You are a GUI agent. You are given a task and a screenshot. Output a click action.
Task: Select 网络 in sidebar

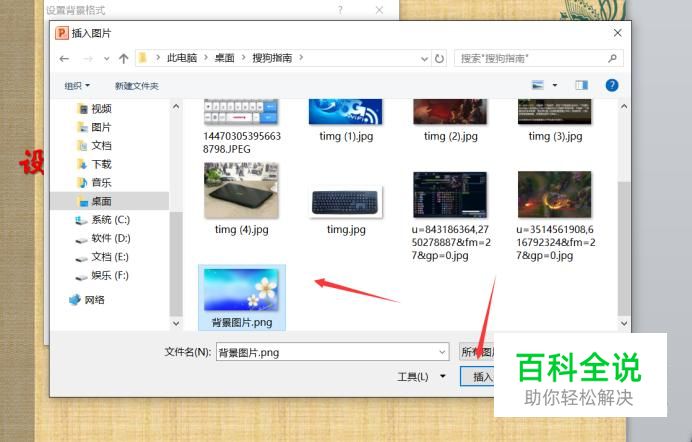pyautogui.click(x=87, y=300)
